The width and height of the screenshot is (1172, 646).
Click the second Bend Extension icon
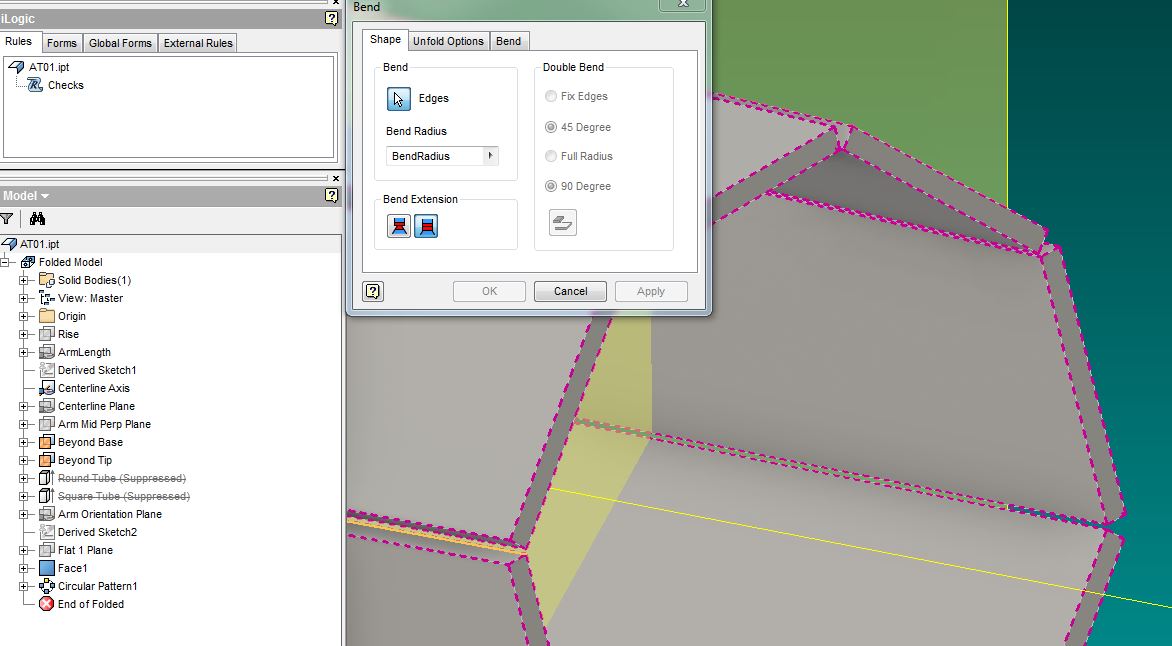[x=425, y=225]
